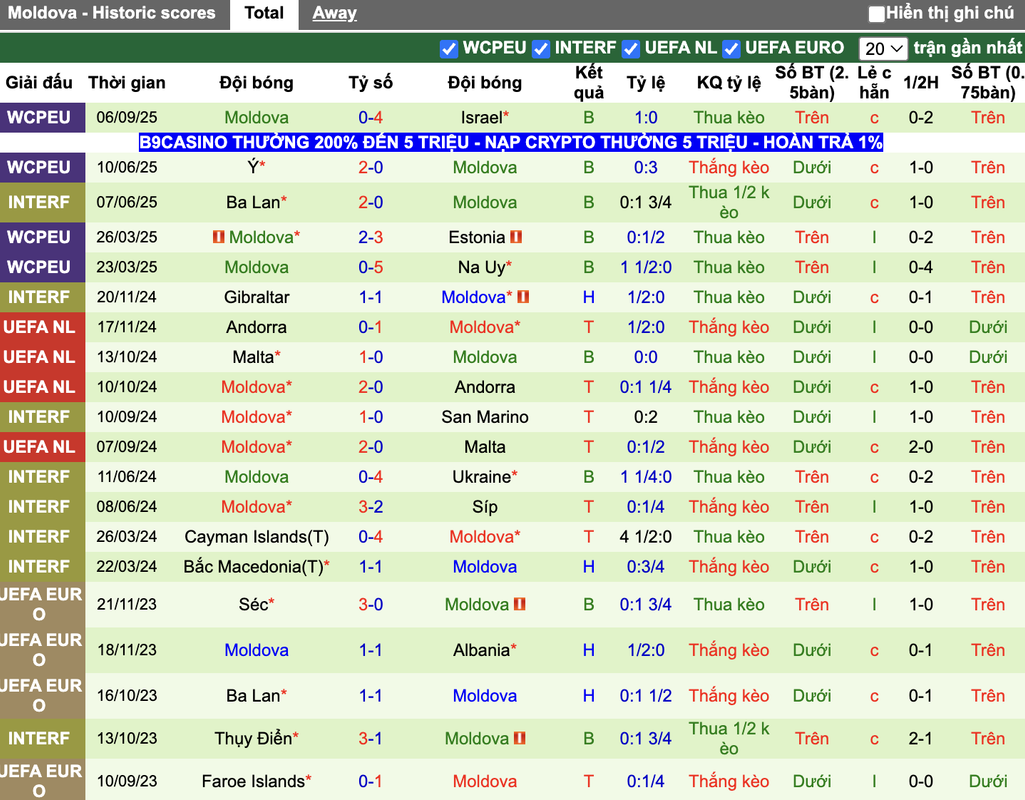The width and height of the screenshot is (1025, 800).
Task: Open the Away tab
Action: point(334,13)
